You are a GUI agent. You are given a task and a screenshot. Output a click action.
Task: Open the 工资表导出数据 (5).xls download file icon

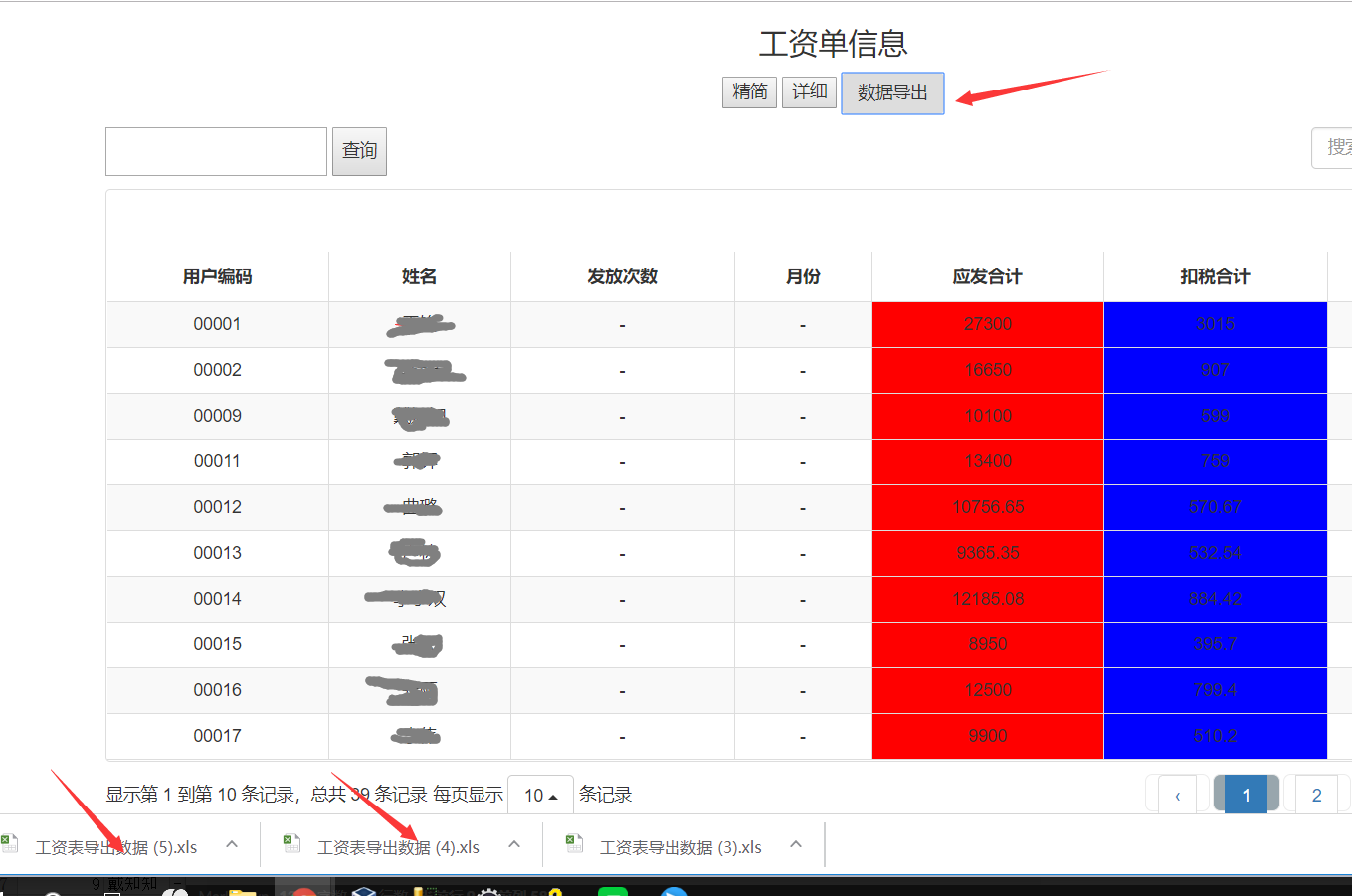click(10, 844)
